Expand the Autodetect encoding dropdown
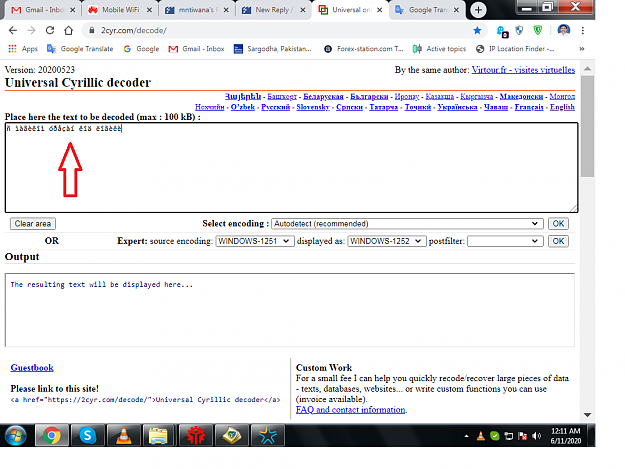The width and height of the screenshot is (625, 469). click(407, 224)
